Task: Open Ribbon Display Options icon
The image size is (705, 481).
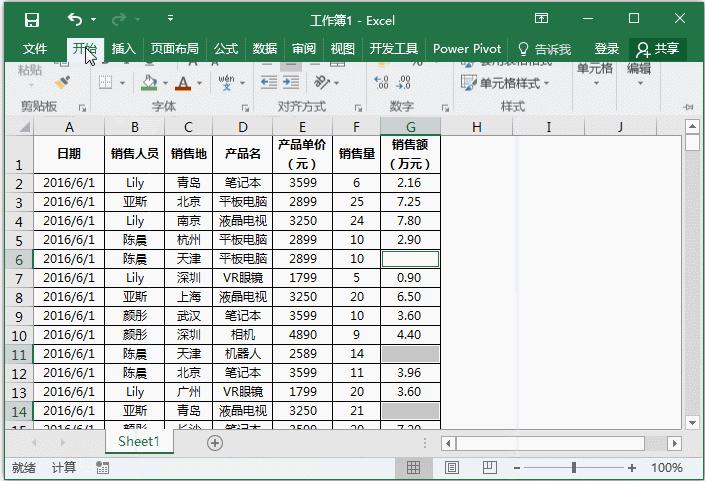Action: point(541,18)
